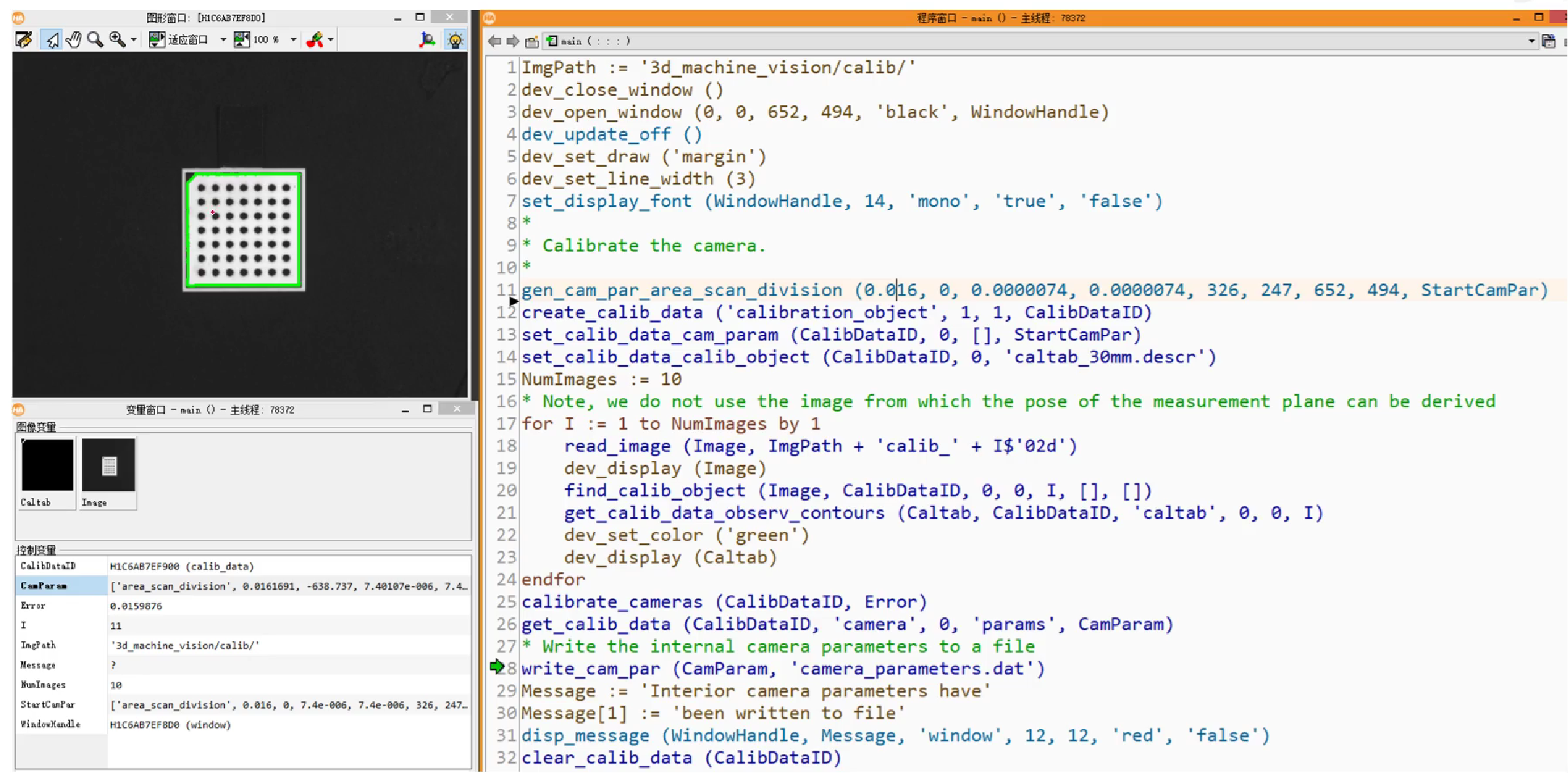This screenshot has width=1568, height=773.
Task: Select the arrow pointer tool
Action: [x=52, y=40]
